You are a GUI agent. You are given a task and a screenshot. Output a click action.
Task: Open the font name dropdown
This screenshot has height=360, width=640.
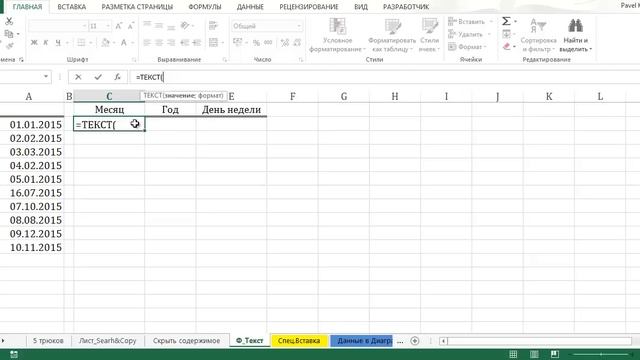pos(84,26)
